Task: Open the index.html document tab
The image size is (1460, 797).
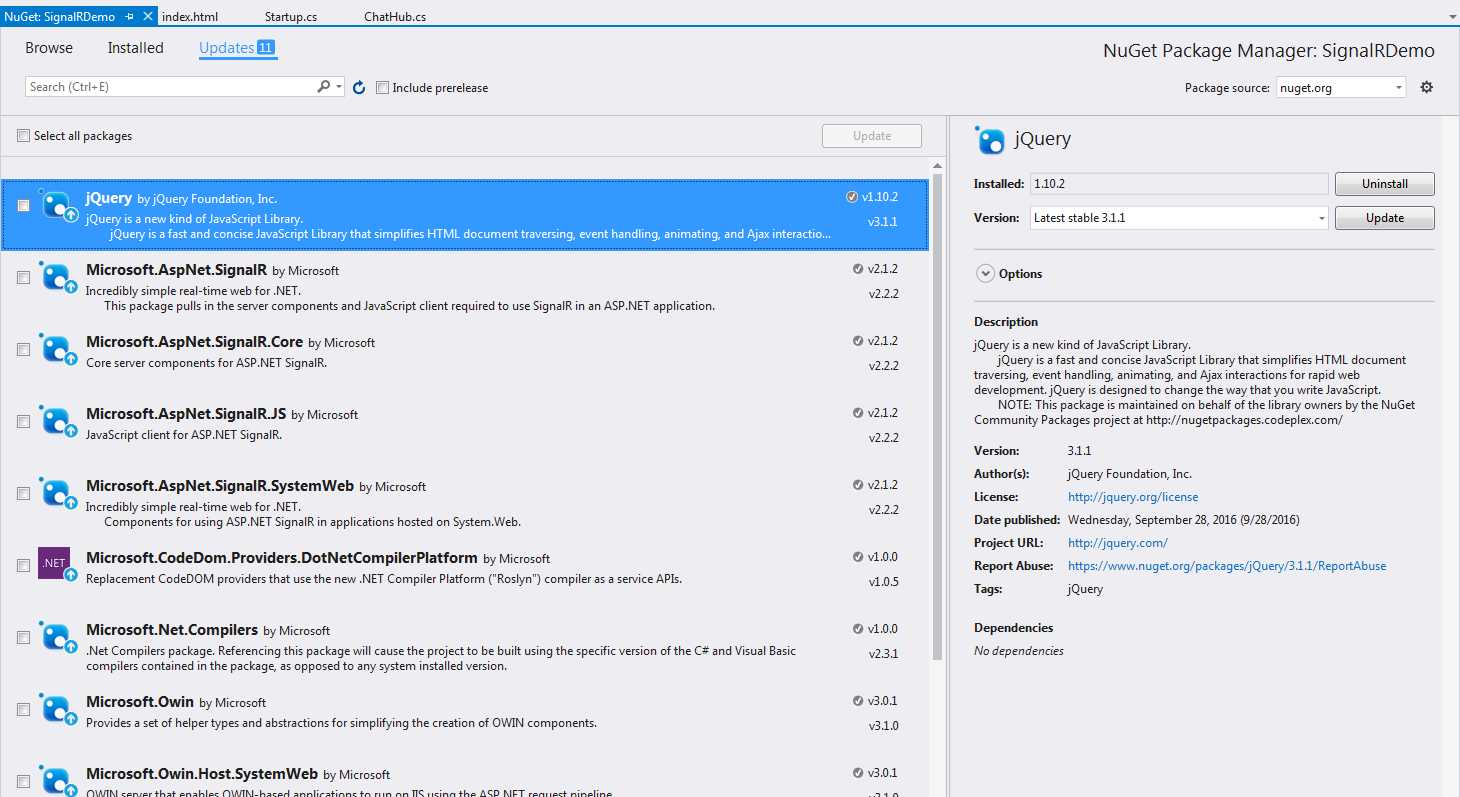Action: 190,17
